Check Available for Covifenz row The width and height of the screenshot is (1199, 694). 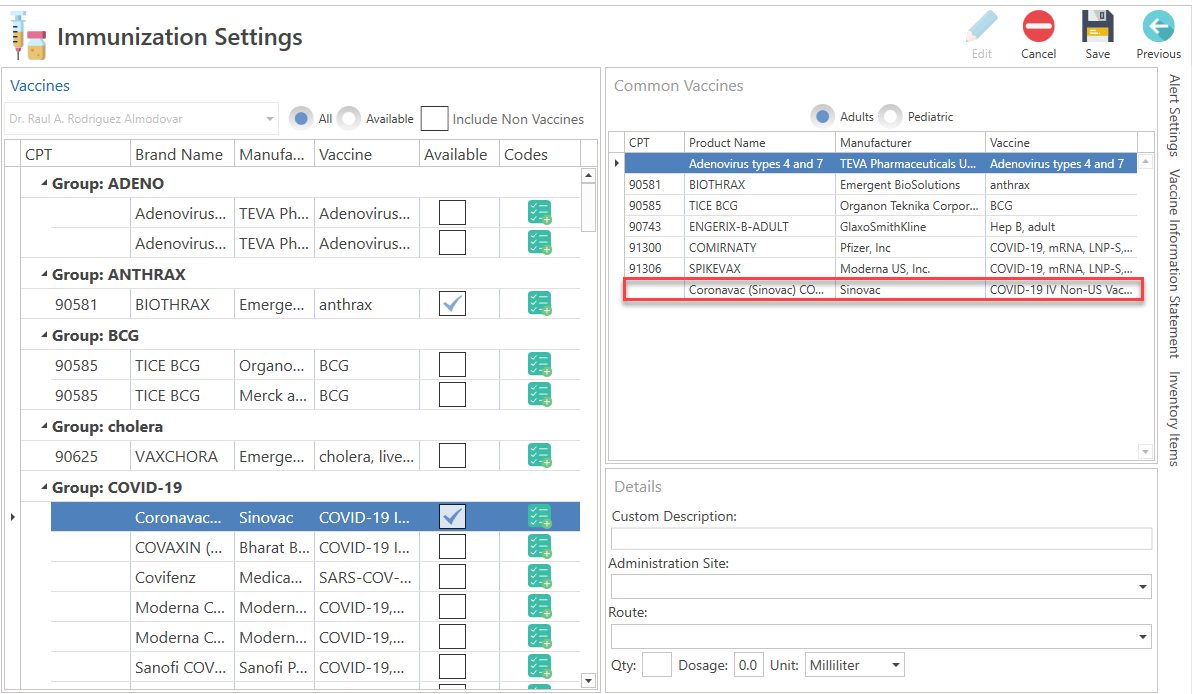coord(453,576)
